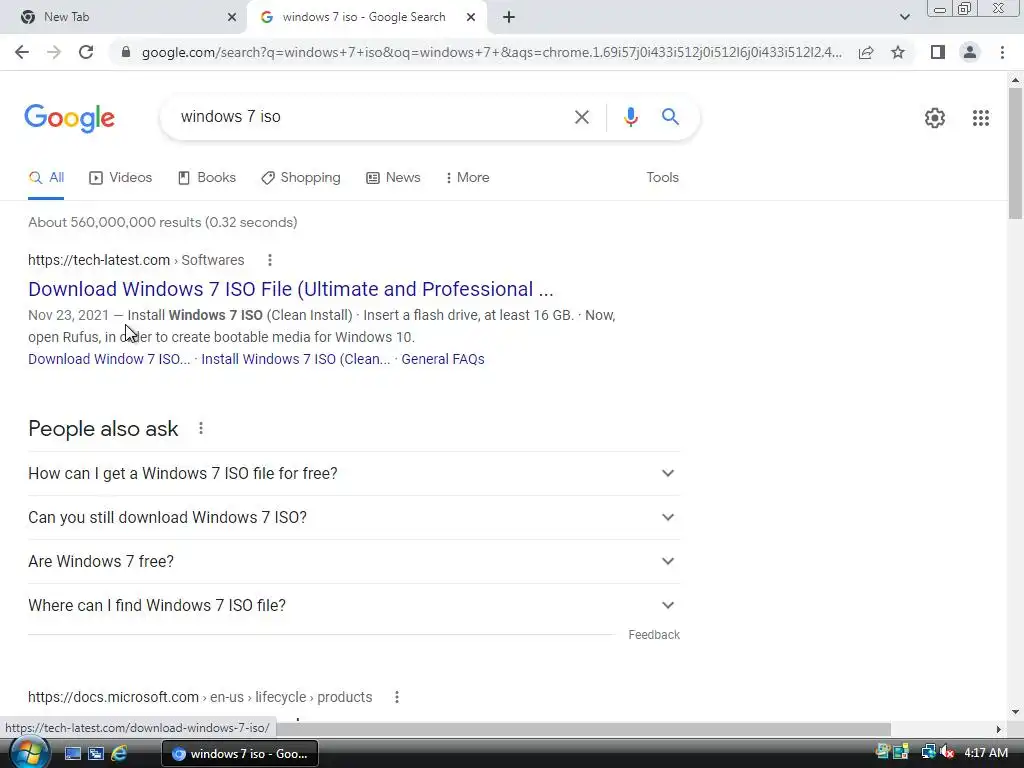Launch Internet Explorer from quick launch

coord(119,753)
